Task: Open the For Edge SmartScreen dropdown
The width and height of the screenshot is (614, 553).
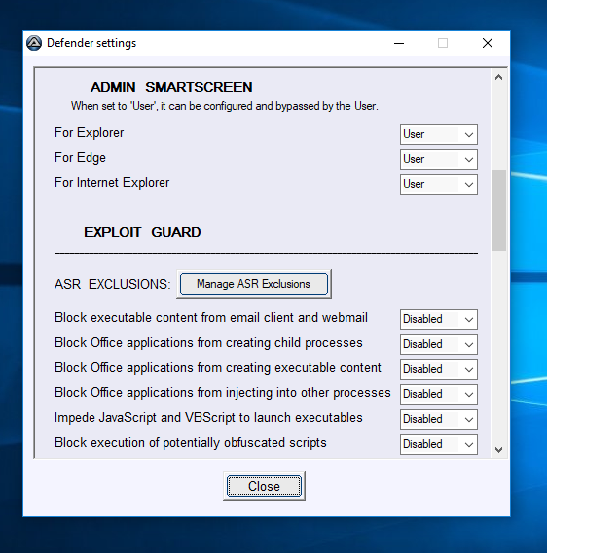Action: (x=439, y=159)
